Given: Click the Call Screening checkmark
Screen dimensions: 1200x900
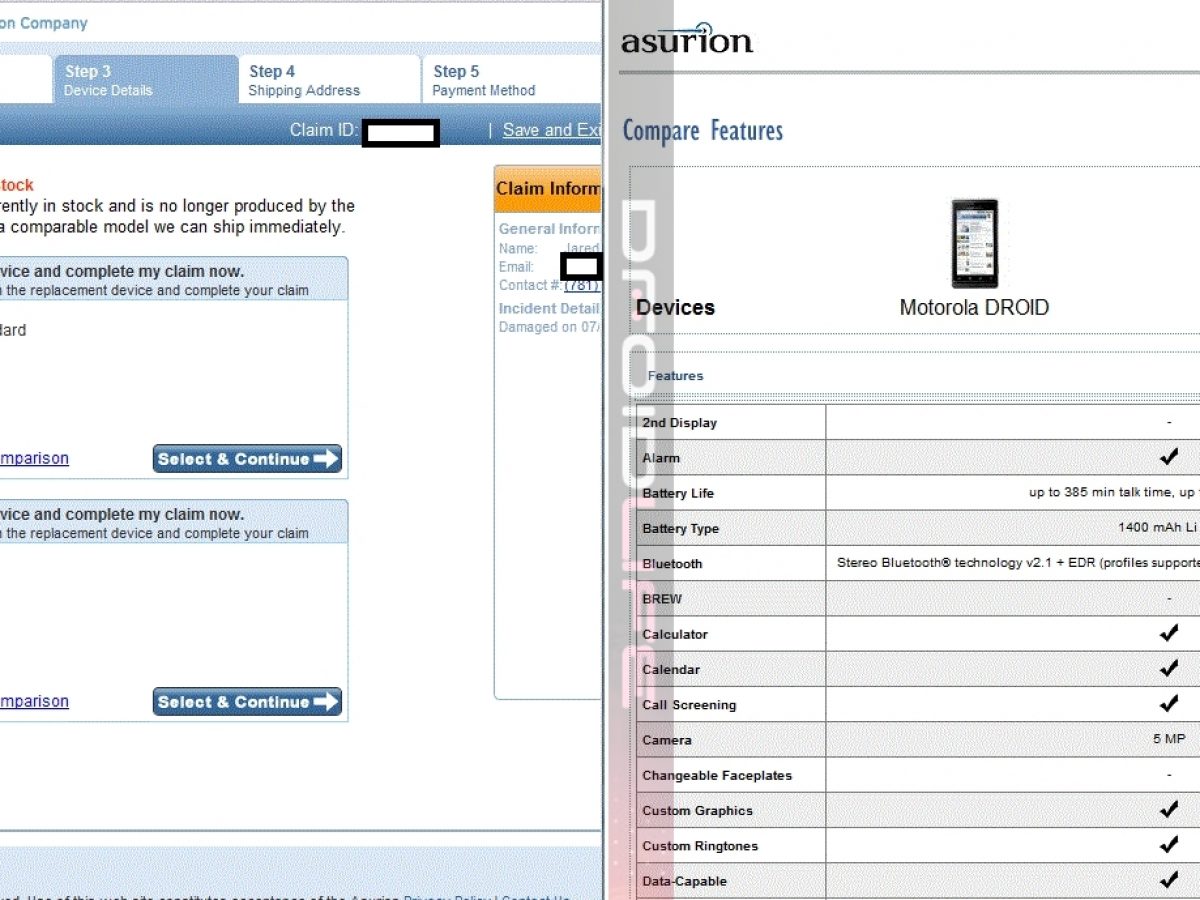Looking at the screenshot, I should 1168,704.
